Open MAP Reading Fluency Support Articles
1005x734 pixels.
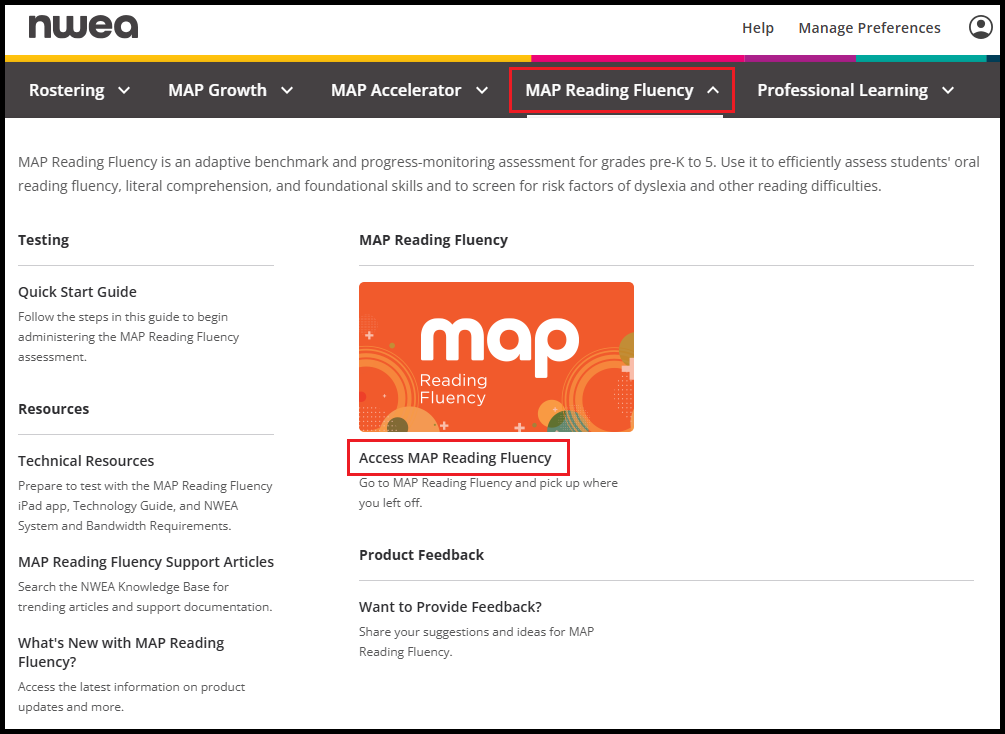[x=146, y=562]
